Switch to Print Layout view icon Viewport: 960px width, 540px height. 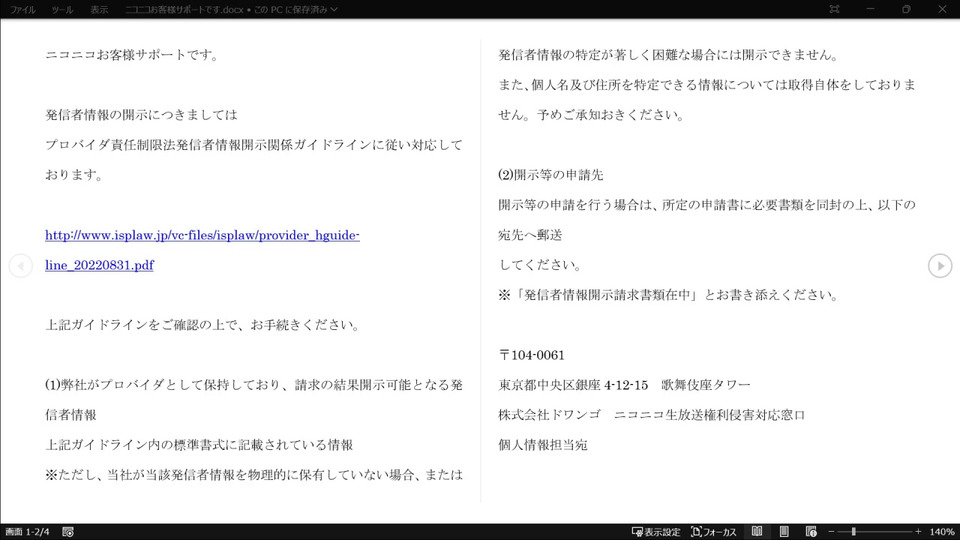(x=784, y=531)
